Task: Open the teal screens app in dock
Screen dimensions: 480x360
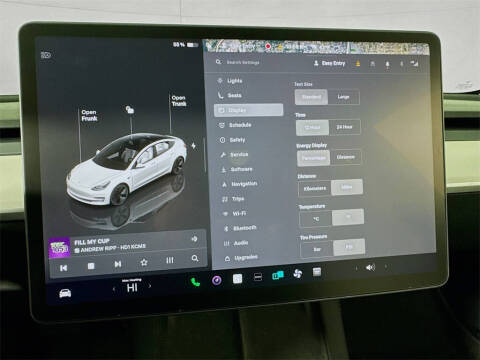Action: point(278,275)
